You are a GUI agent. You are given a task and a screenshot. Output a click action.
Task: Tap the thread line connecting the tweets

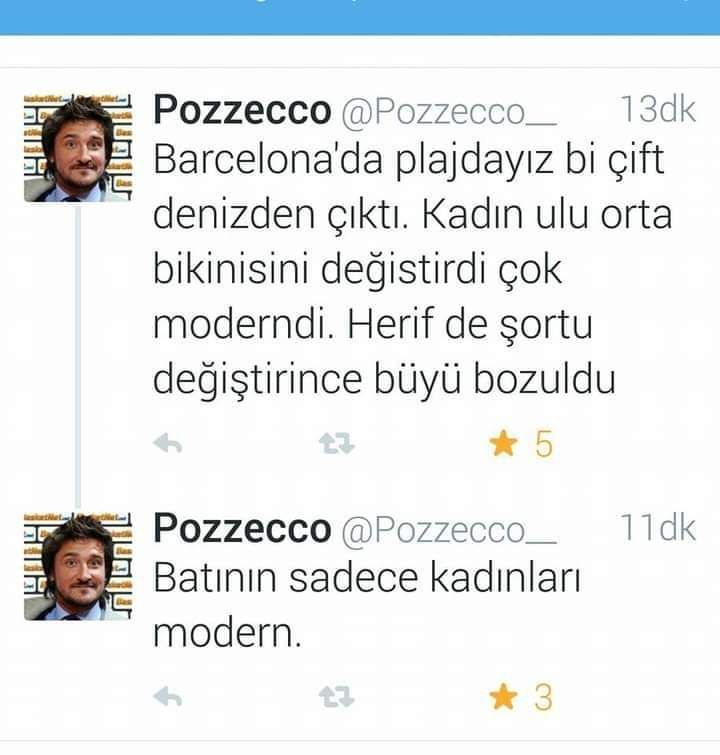pos(78,356)
